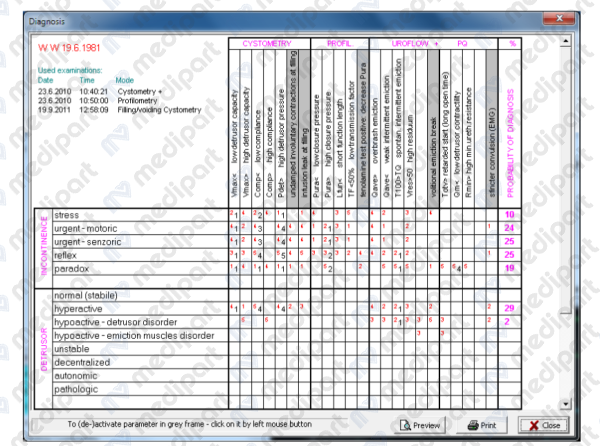Select the 'paradox' incontinence row

[x=140, y=269]
